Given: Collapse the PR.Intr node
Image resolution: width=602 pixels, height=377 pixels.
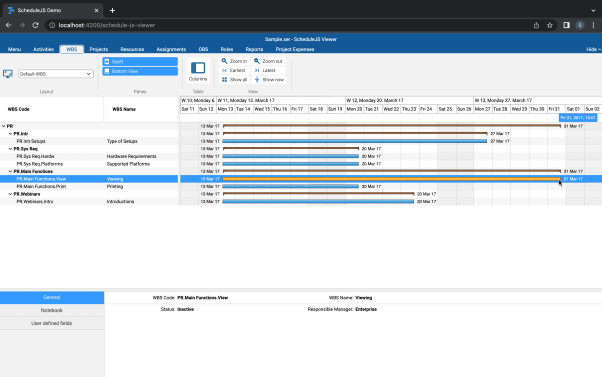Looking at the screenshot, I should tap(10, 134).
